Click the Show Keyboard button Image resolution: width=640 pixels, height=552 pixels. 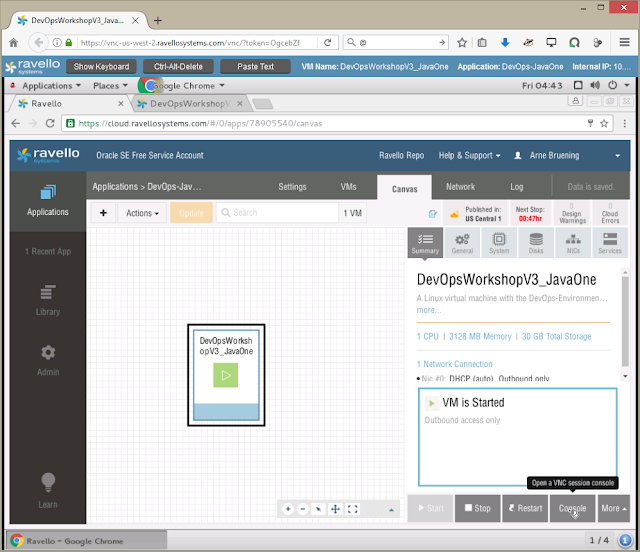101,67
